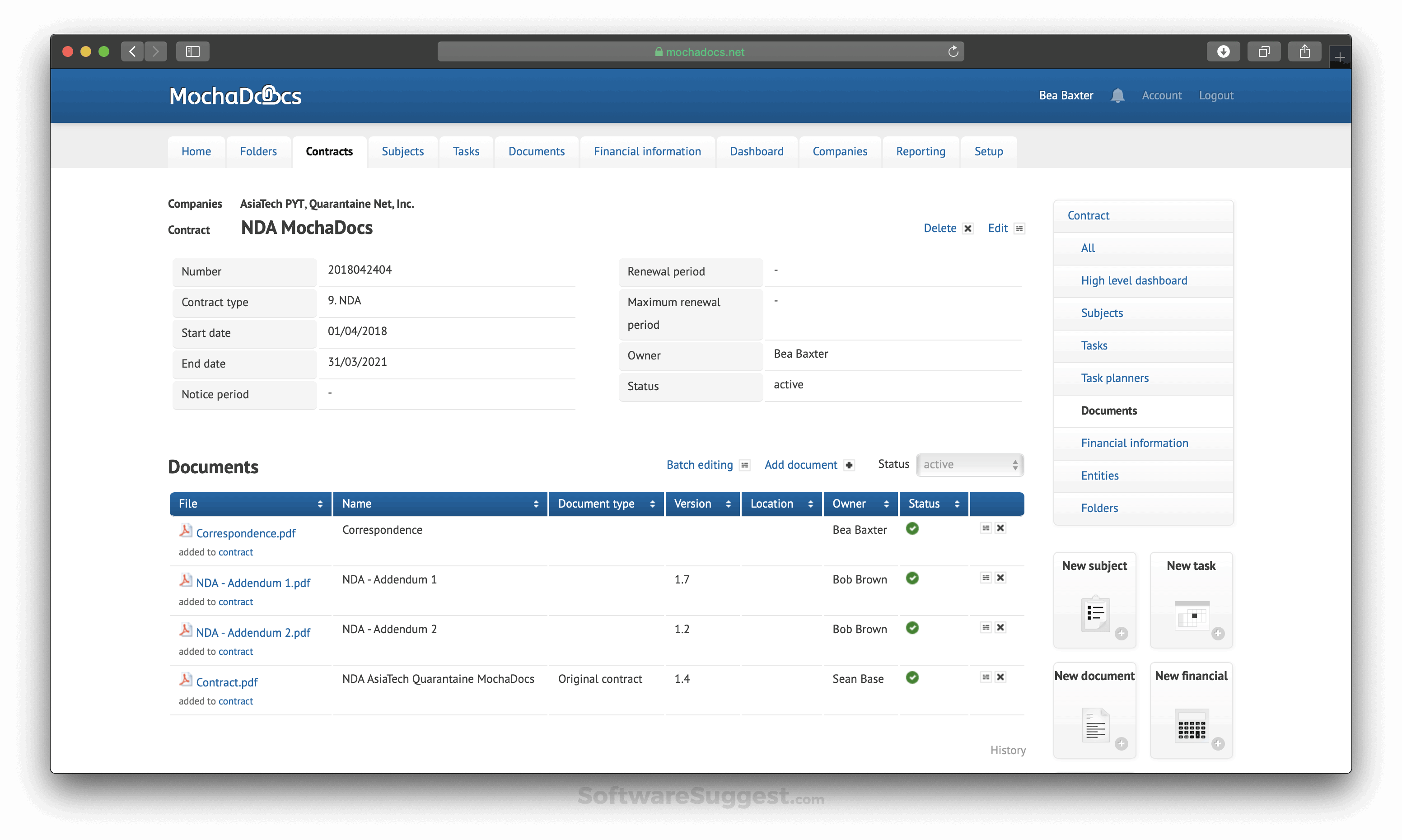Sort the documents by the Status column header

934,504
